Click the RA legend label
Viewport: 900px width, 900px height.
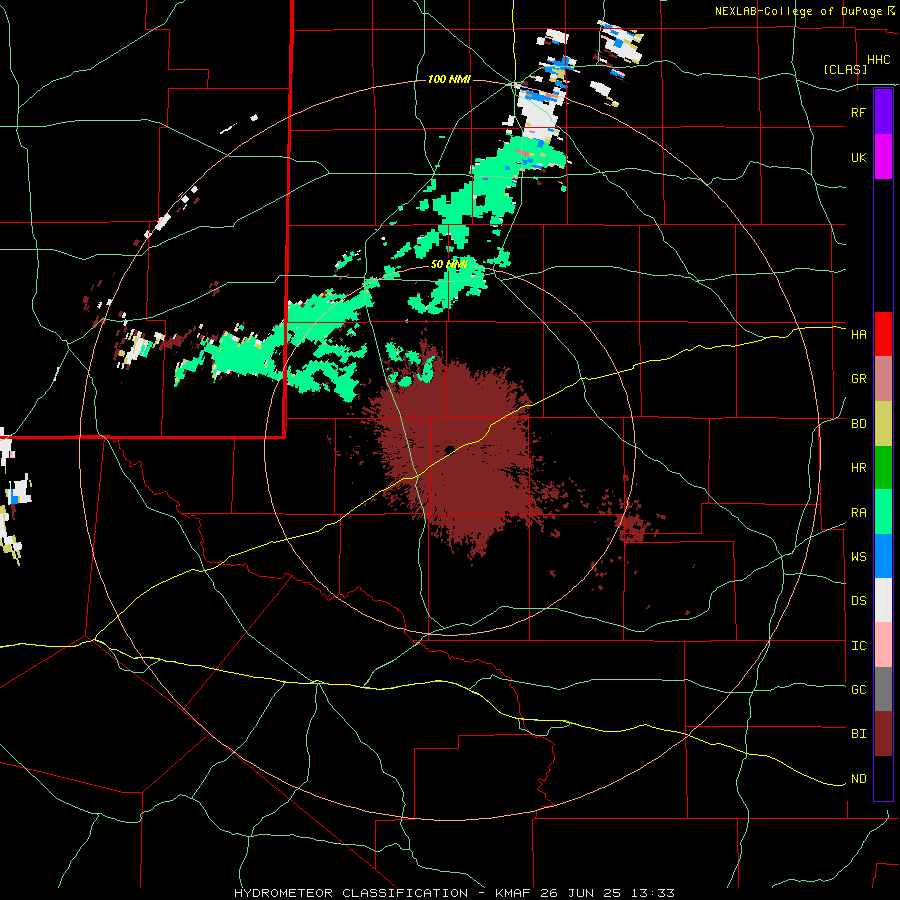(858, 513)
